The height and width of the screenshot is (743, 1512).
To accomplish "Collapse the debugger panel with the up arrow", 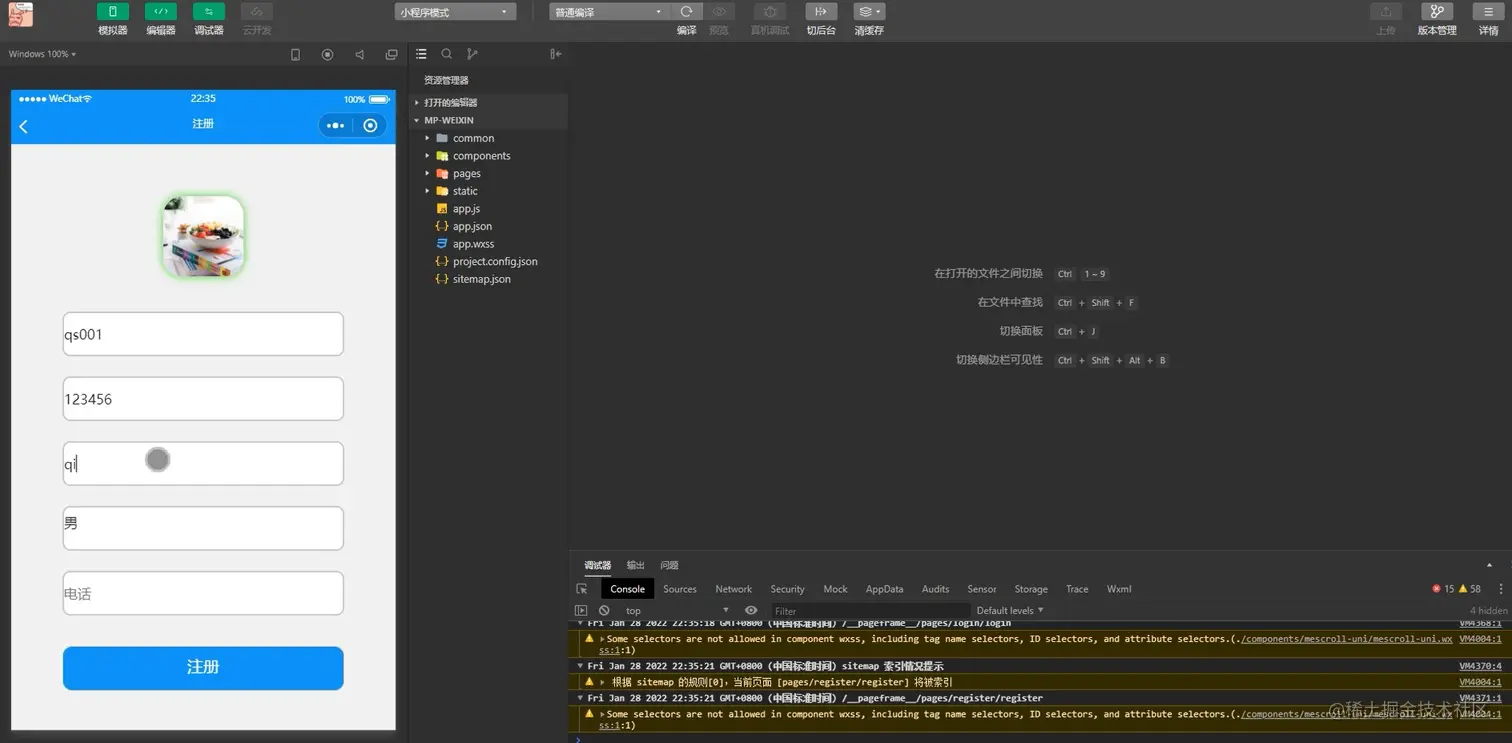I will click(x=1489, y=565).
